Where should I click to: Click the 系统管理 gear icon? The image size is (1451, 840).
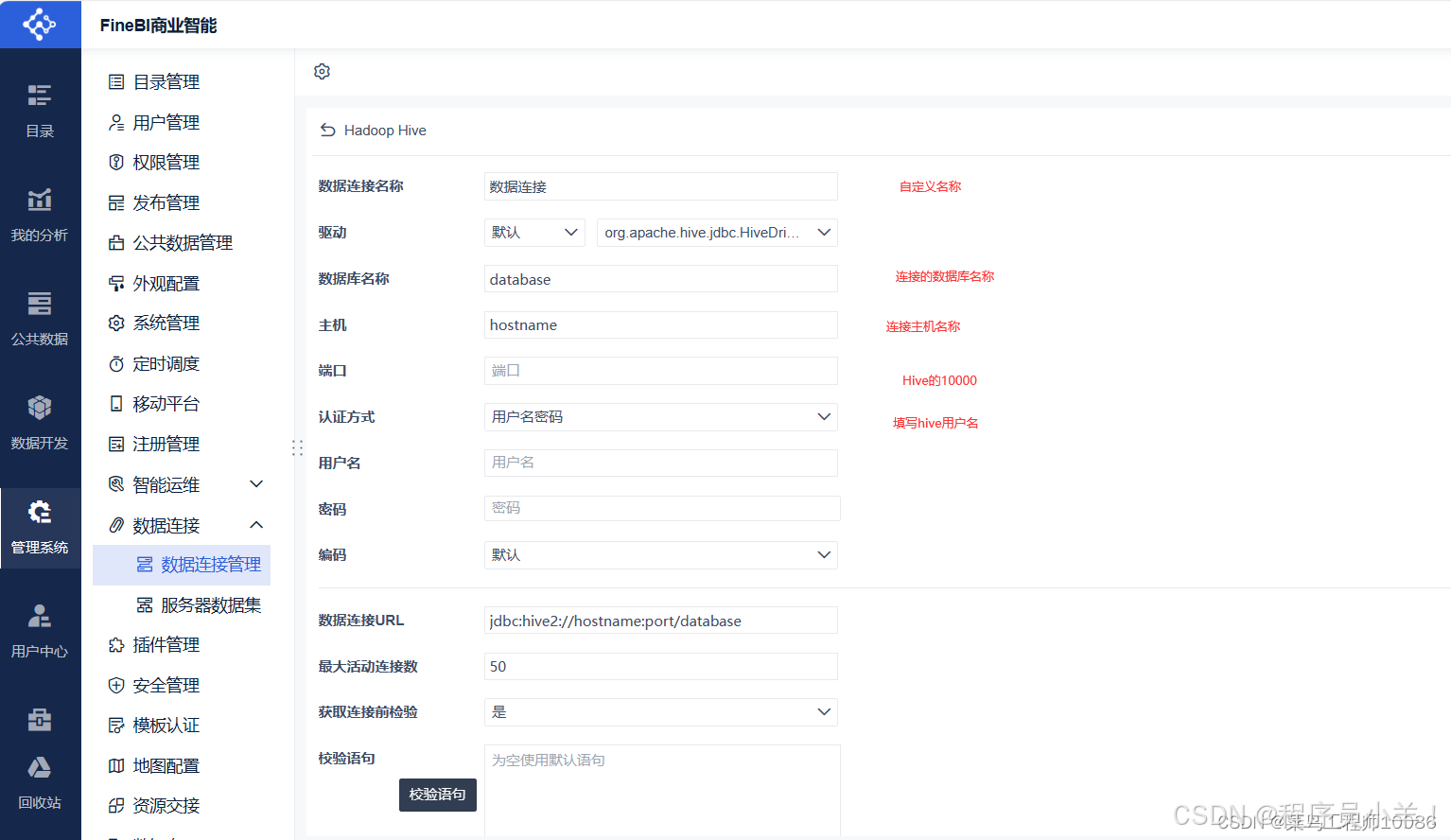click(x=116, y=324)
